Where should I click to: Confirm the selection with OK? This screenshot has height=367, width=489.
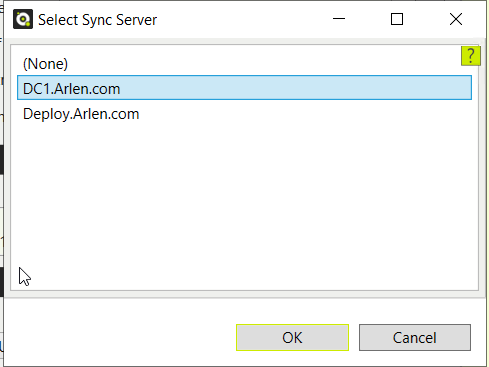pyautogui.click(x=292, y=337)
